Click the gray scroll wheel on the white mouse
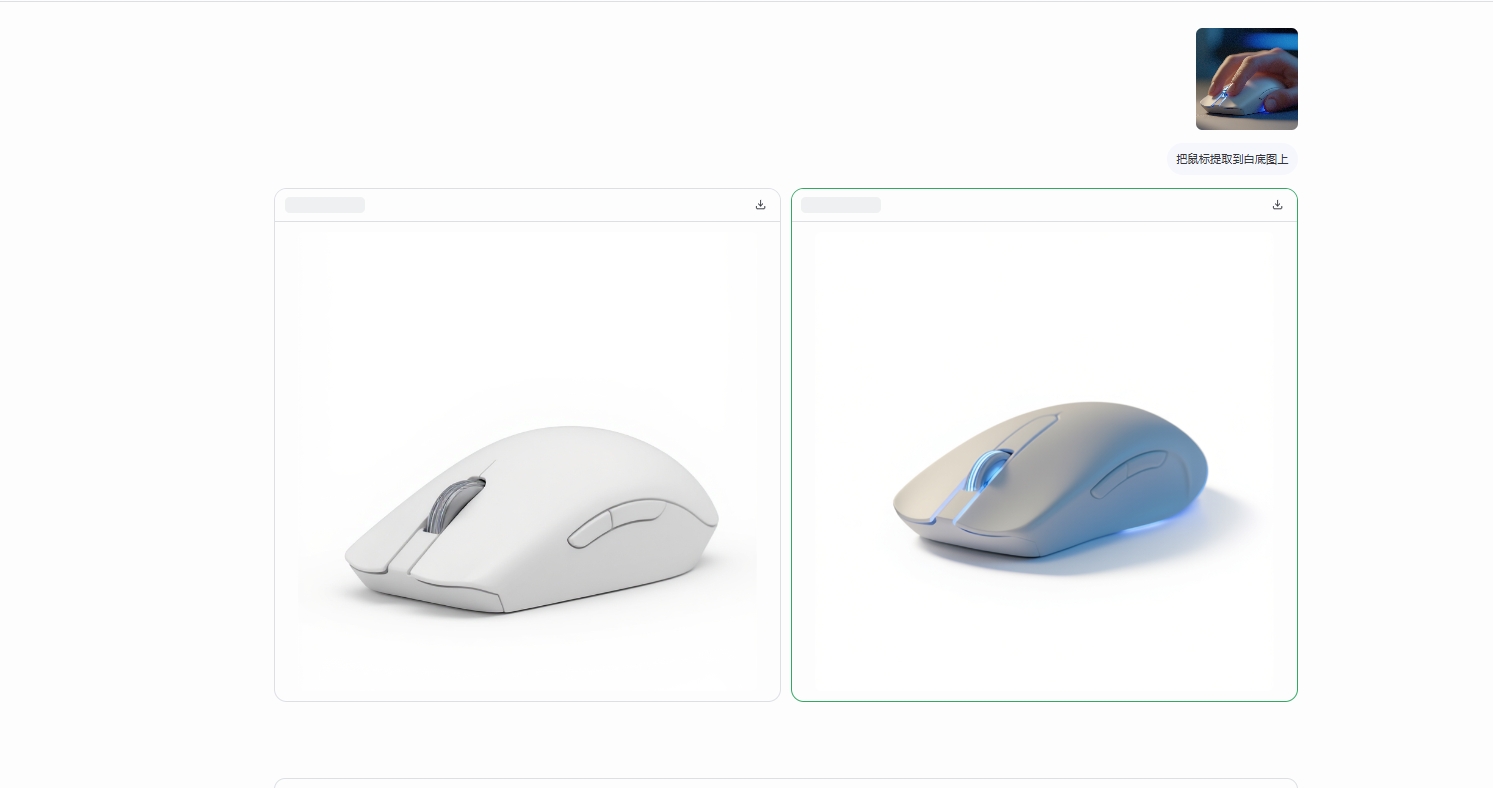 click(453, 505)
